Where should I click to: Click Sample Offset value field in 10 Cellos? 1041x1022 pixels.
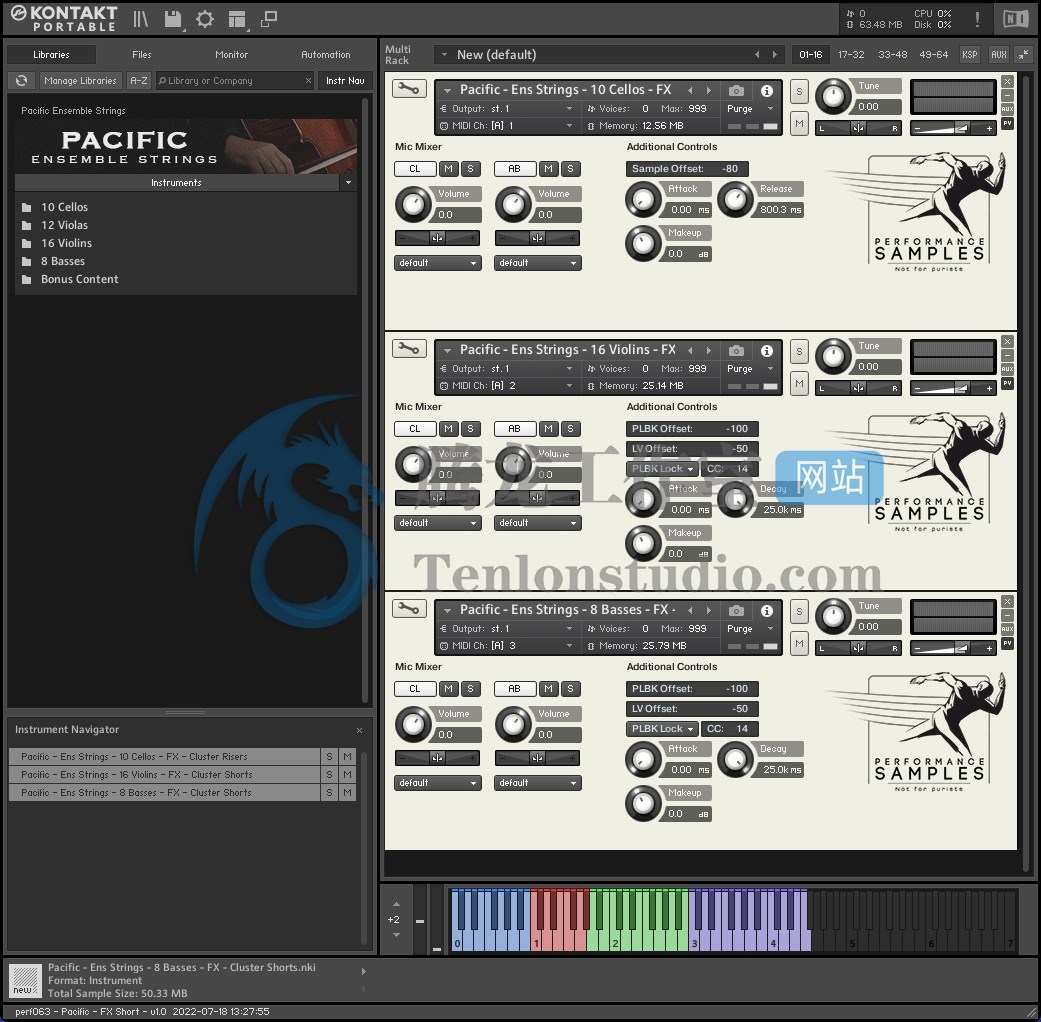(x=687, y=169)
